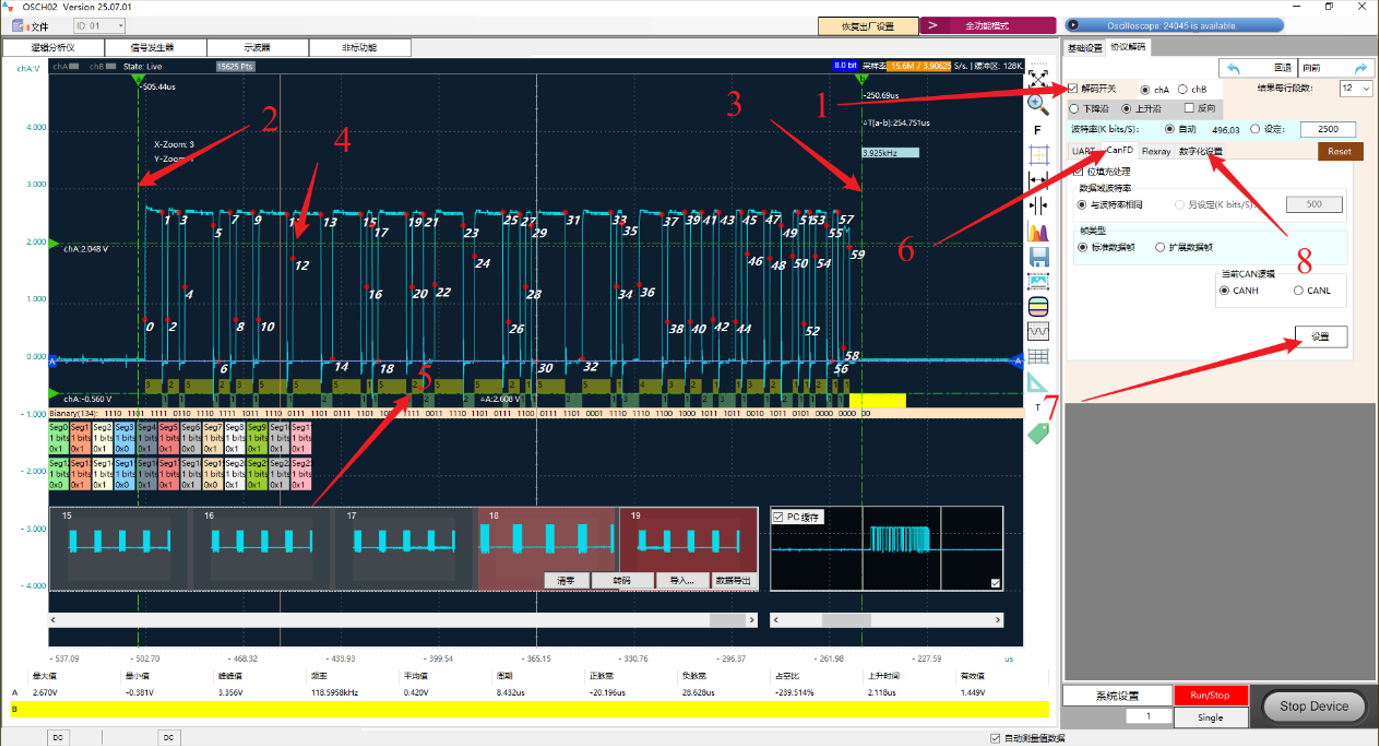The image size is (1379, 746).
Task: Open the spectrum histogram icon
Action: point(1038,231)
